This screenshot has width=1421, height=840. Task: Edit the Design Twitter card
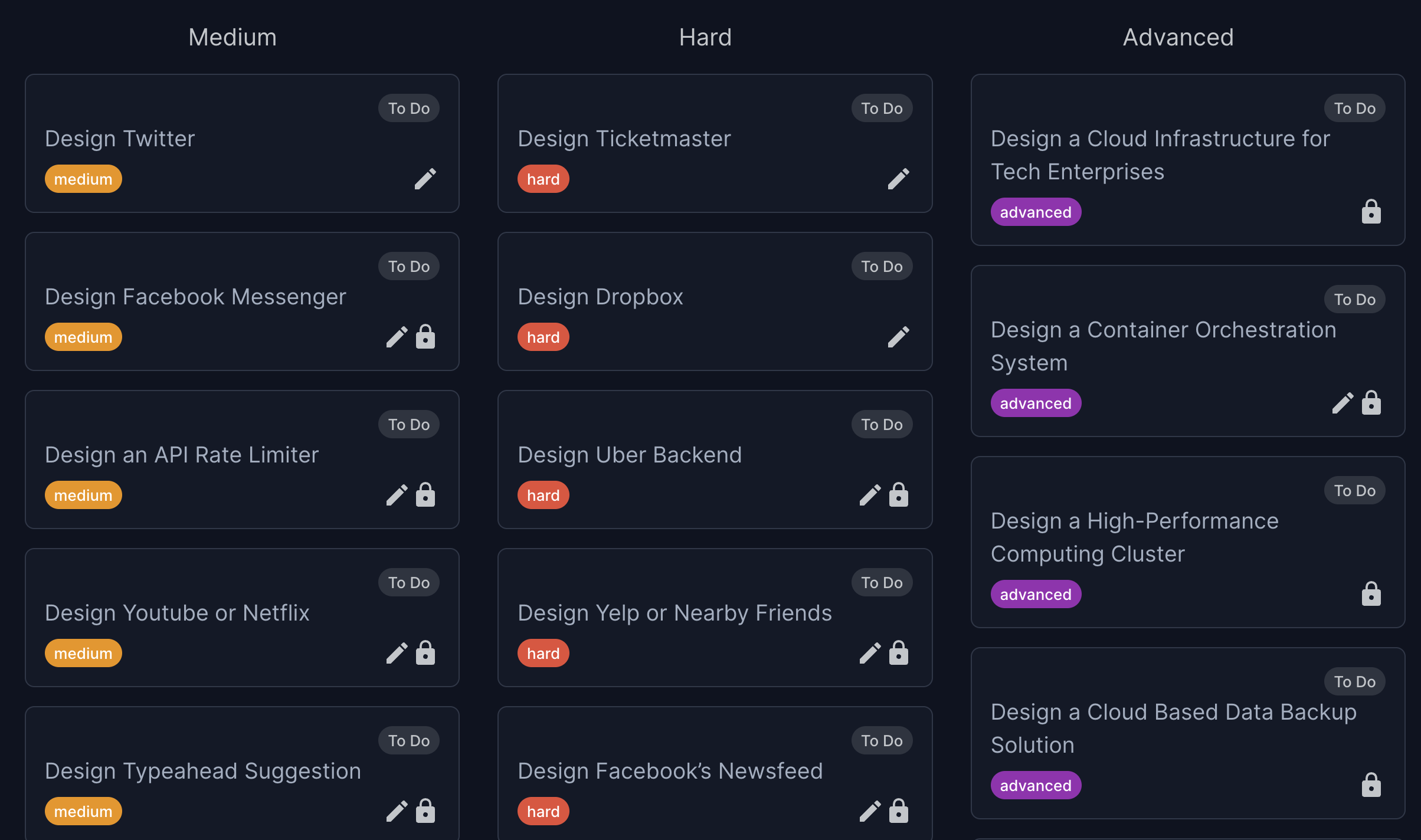pyautogui.click(x=426, y=178)
